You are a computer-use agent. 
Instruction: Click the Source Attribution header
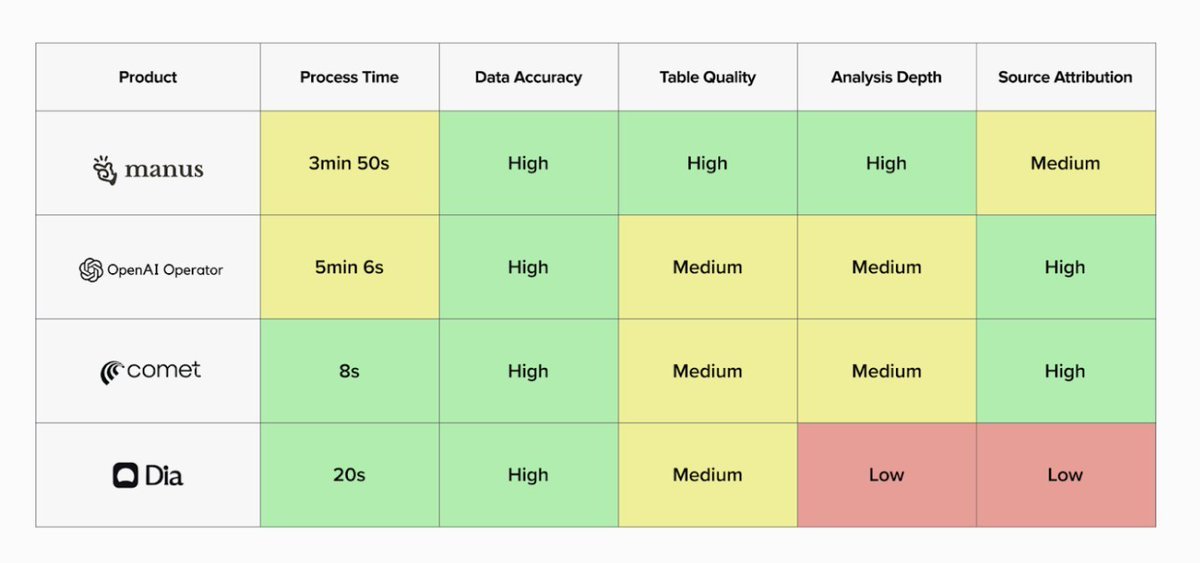[1065, 77]
